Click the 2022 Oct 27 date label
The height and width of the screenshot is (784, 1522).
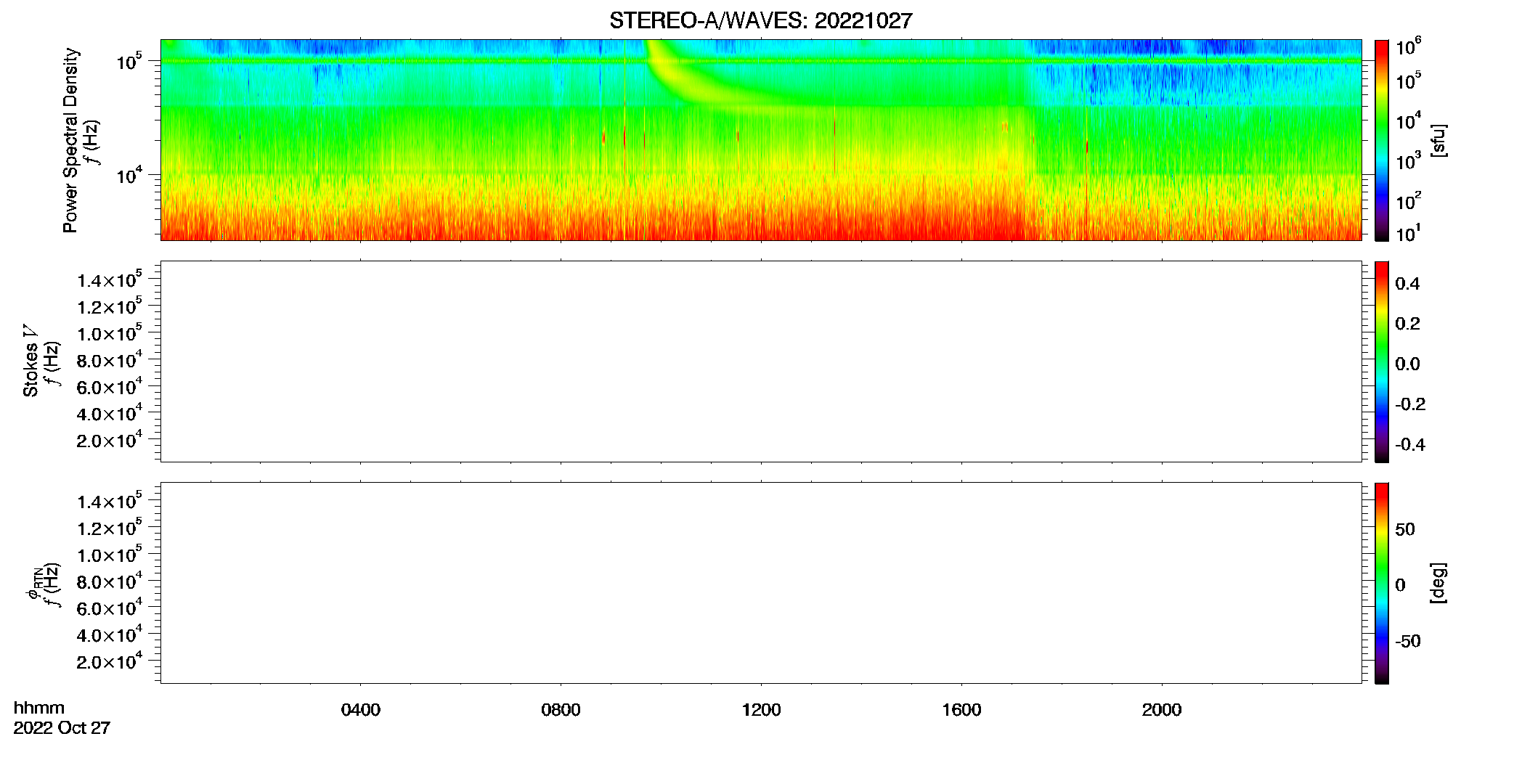pyautogui.click(x=62, y=728)
